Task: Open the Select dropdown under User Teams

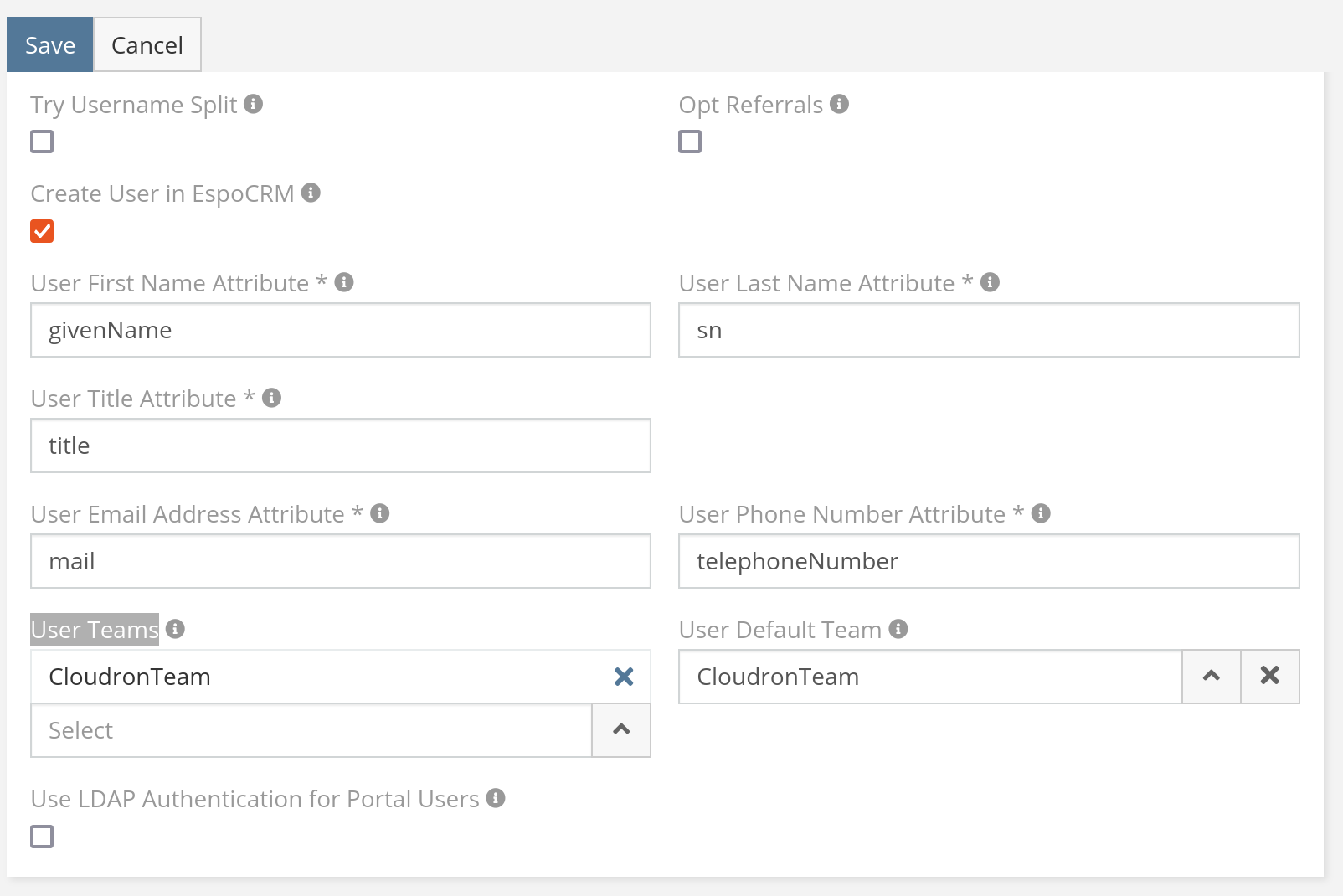Action: click(x=310, y=730)
